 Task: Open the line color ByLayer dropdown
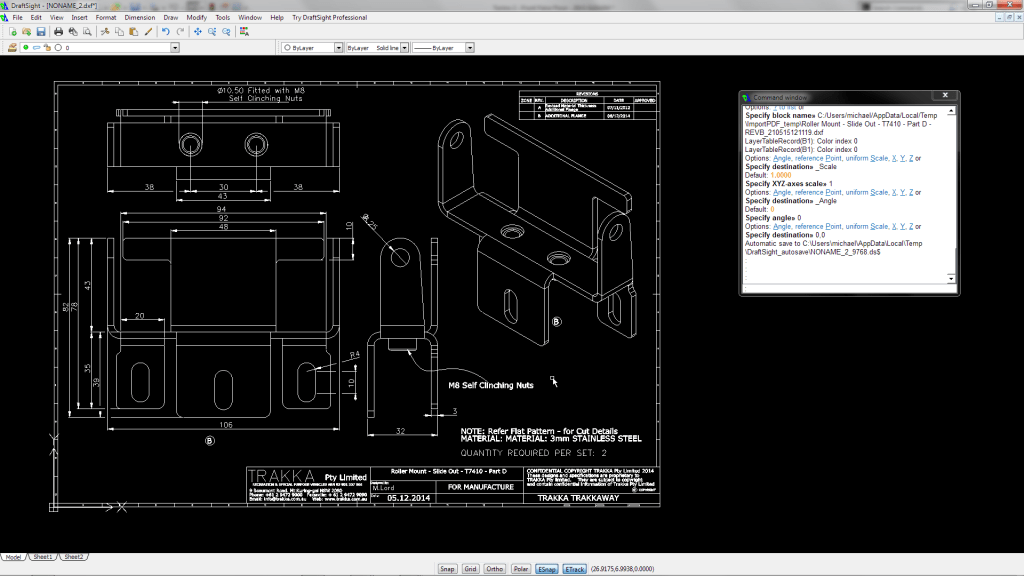336,47
